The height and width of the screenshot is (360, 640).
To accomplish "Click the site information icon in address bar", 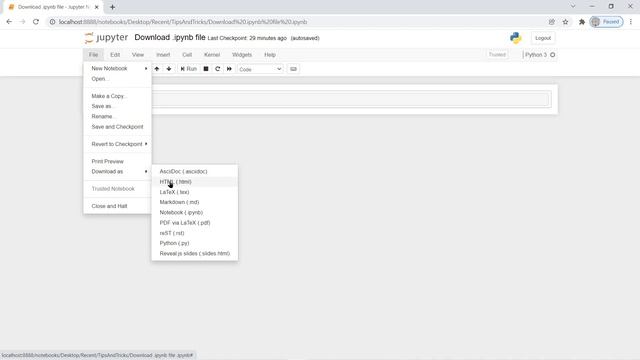I will coord(52,22).
